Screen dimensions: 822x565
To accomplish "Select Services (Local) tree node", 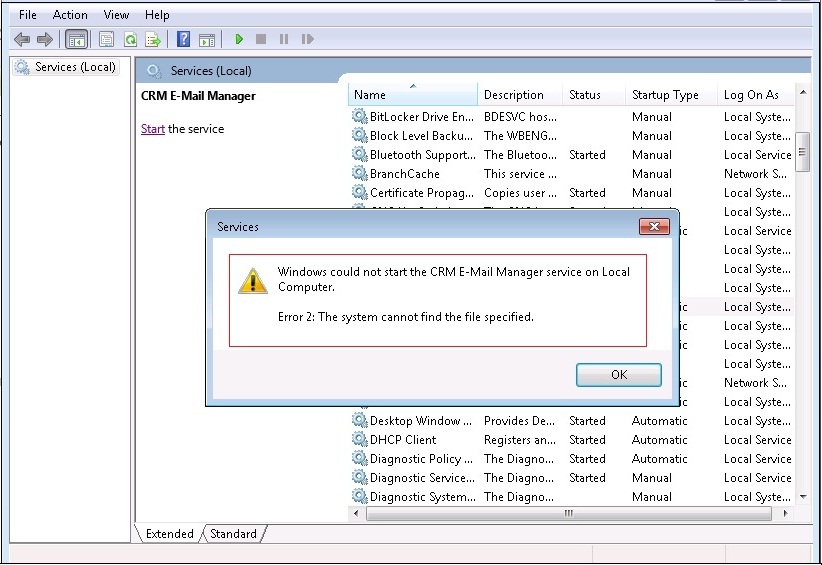I will coord(66,67).
